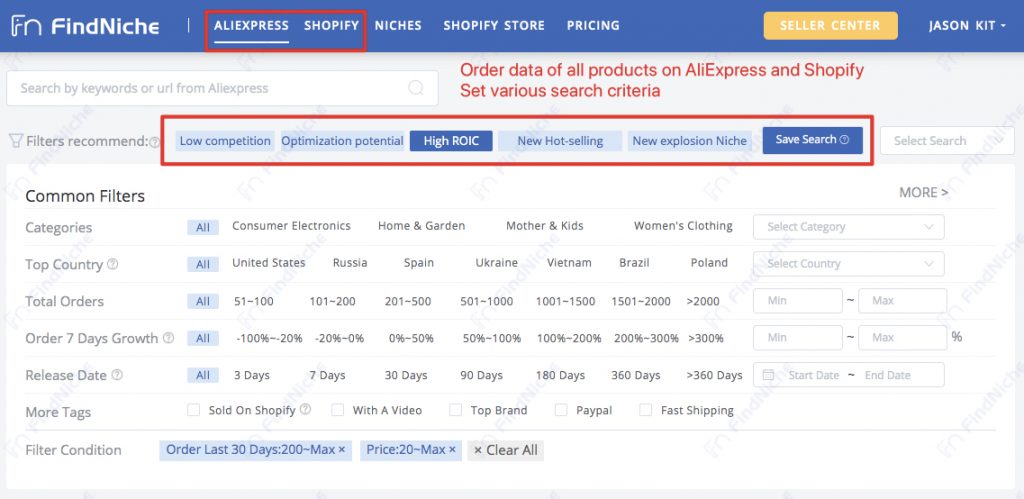
Task: Select growth range >300%
Action: click(x=706, y=338)
